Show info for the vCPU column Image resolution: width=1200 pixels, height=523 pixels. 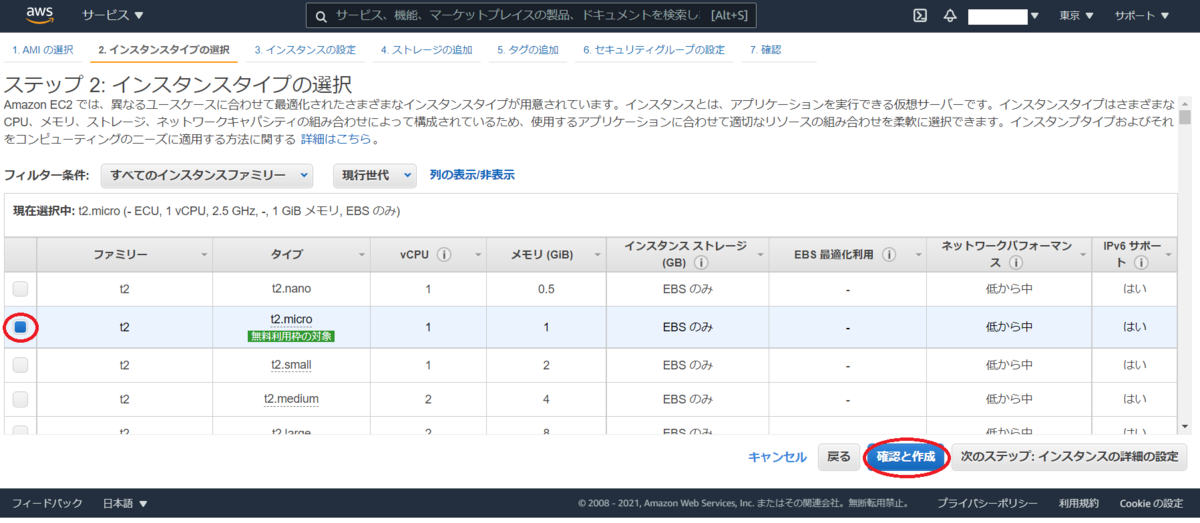click(x=443, y=255)
